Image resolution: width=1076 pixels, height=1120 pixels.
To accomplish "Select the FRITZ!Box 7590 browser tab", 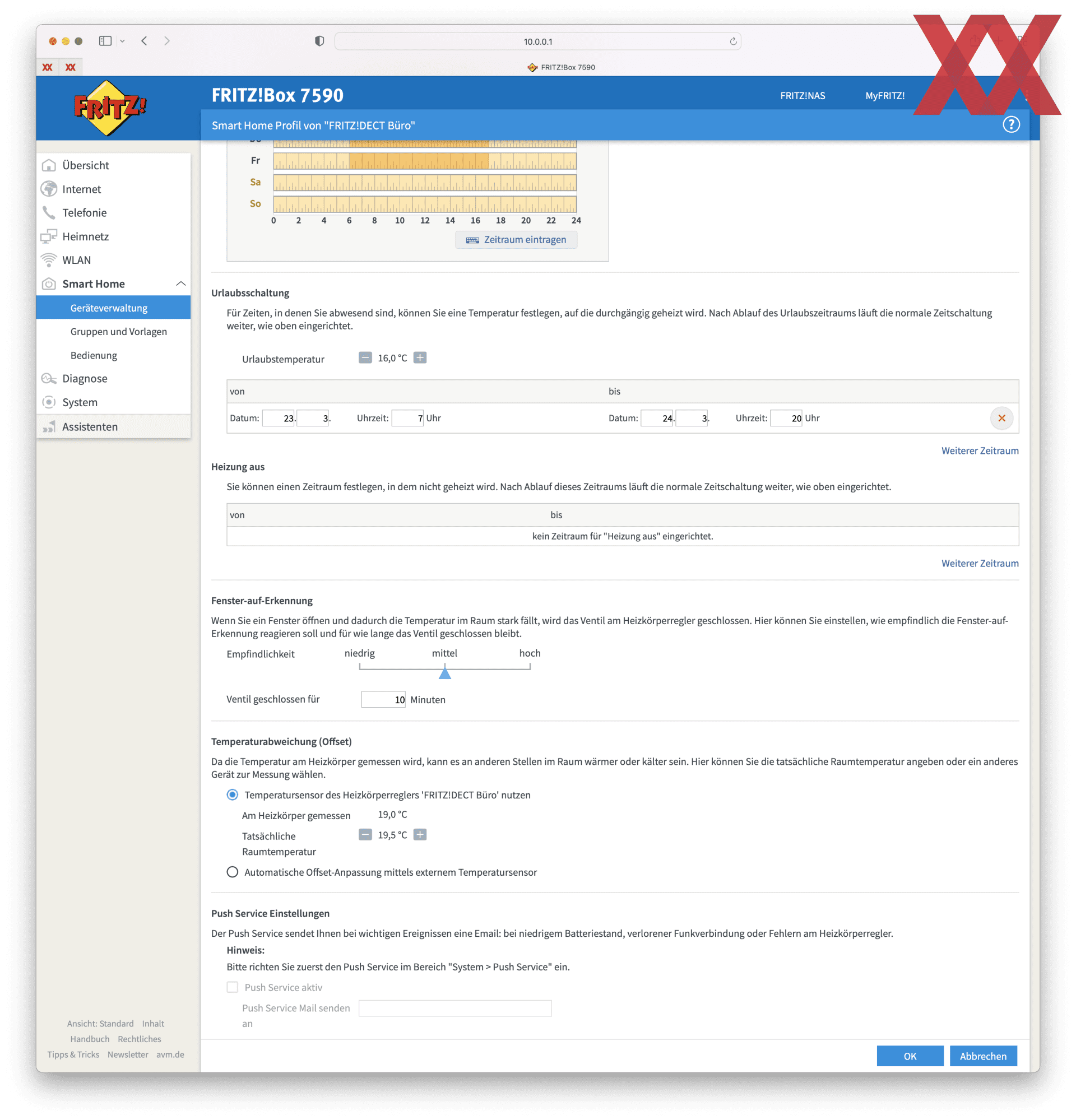I will click(560, 67).
